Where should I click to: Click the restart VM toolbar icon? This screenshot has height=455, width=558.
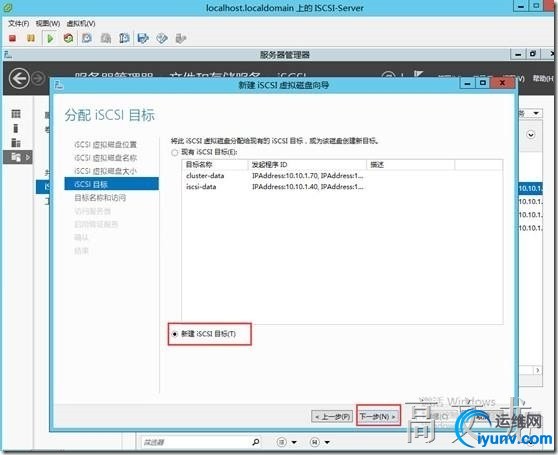click(68, 38)
